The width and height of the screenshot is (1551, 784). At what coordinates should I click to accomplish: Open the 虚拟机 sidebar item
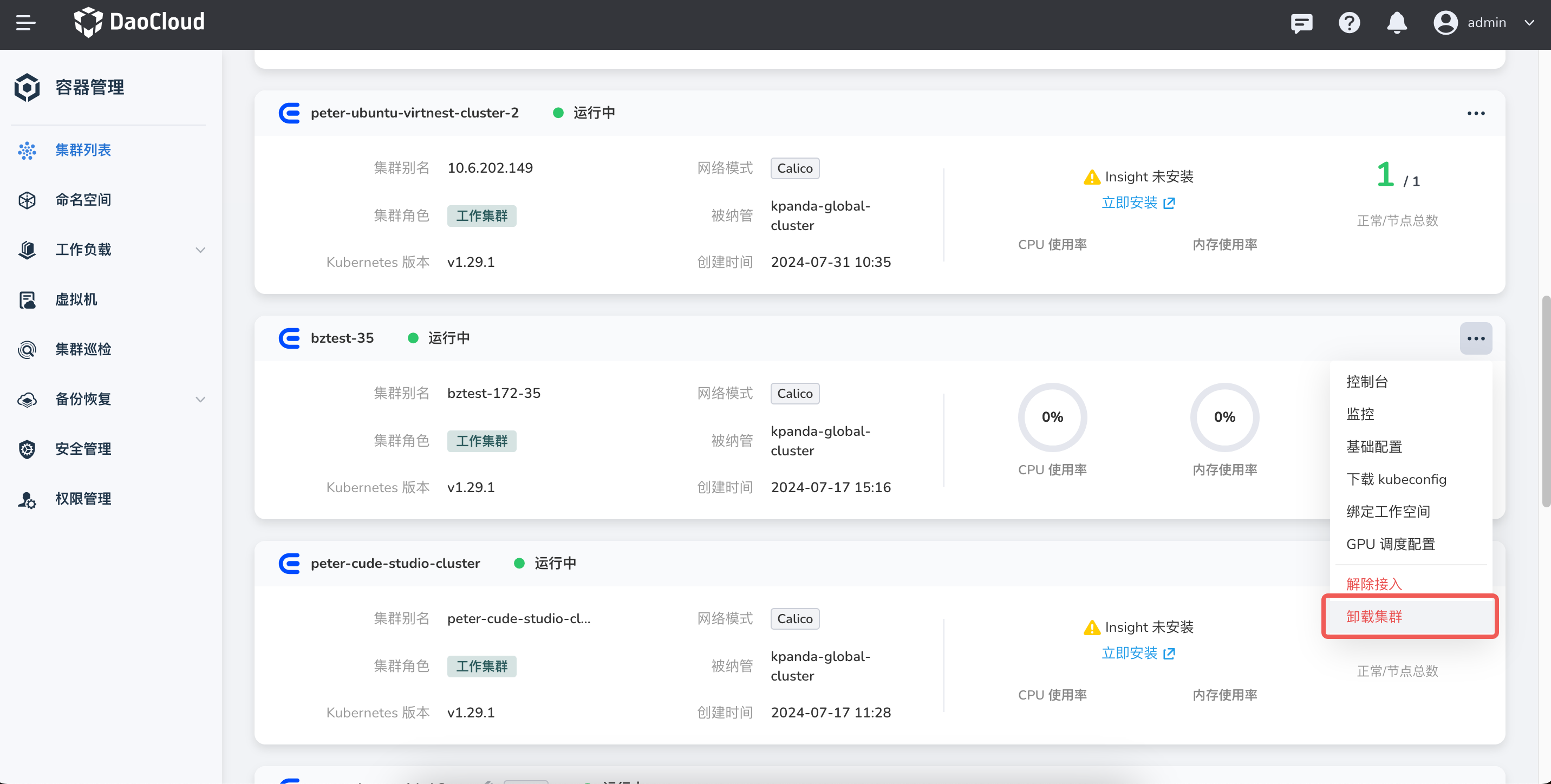(x=76, y=299)
